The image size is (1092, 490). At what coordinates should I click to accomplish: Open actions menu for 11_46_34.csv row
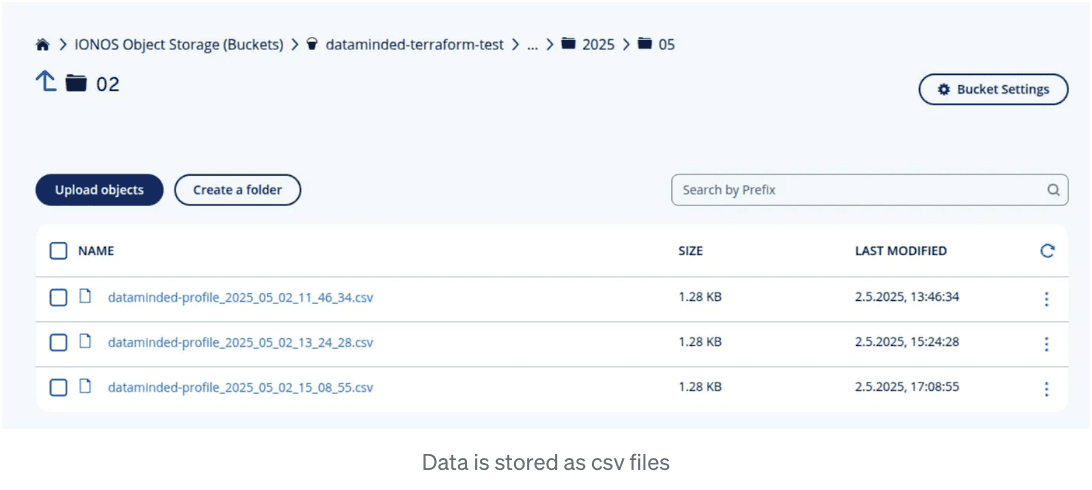tap(1046, 299)
